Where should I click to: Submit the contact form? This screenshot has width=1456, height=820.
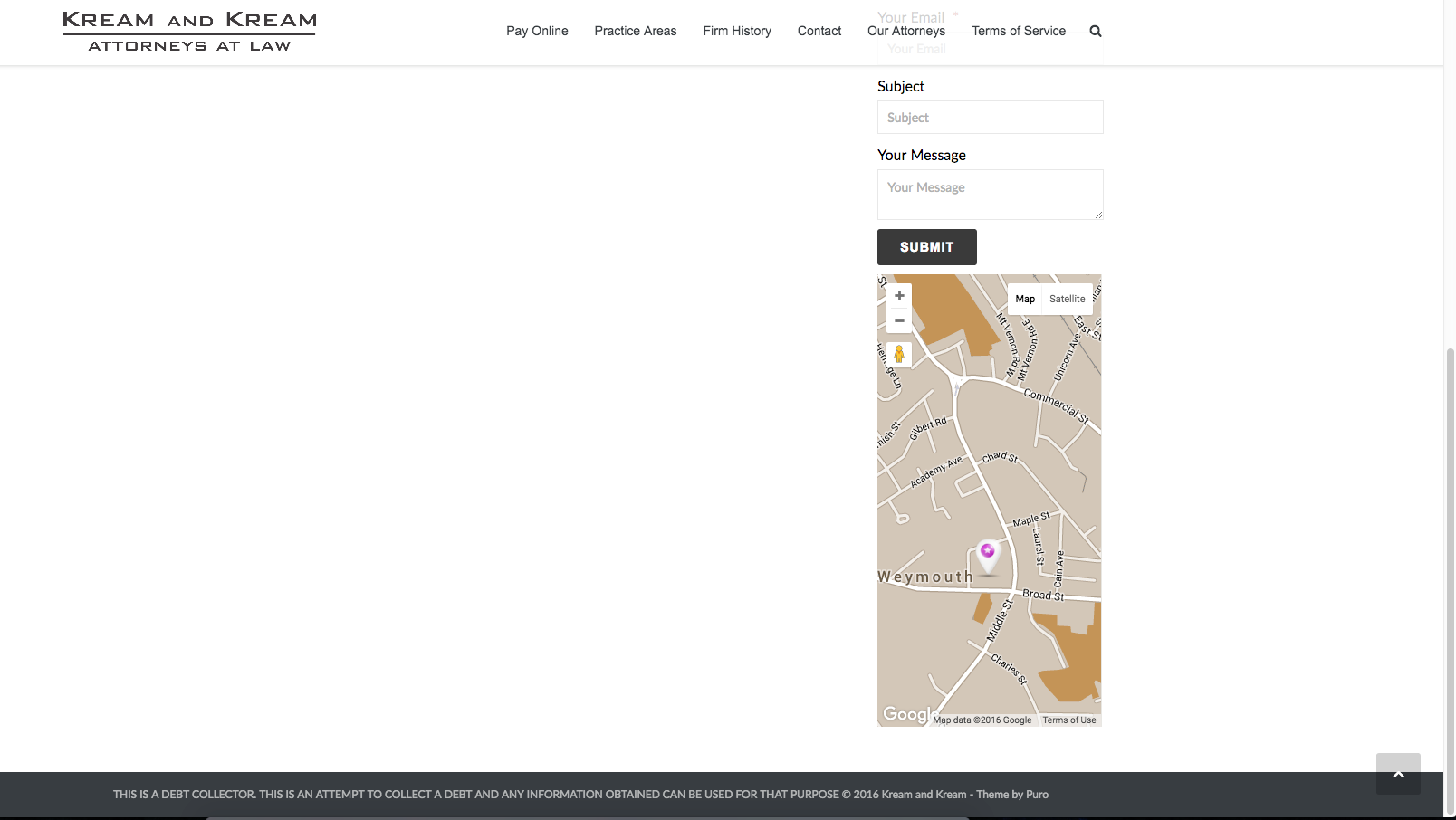click(926, 247)
